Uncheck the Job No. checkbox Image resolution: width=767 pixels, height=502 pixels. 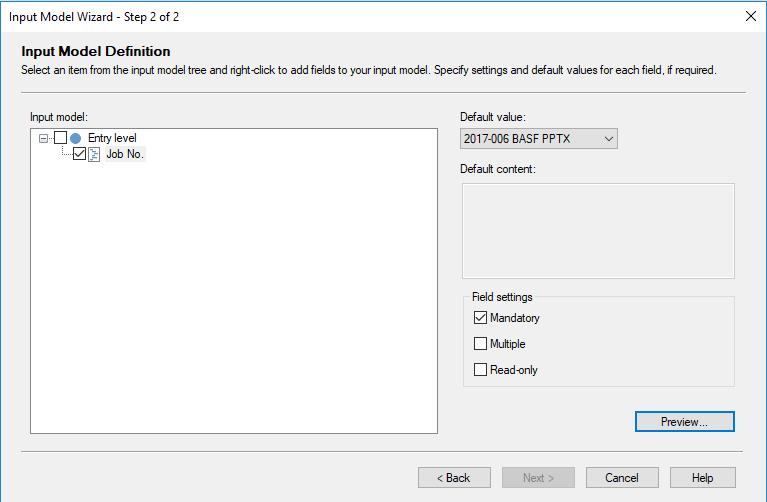pos(80,154)
